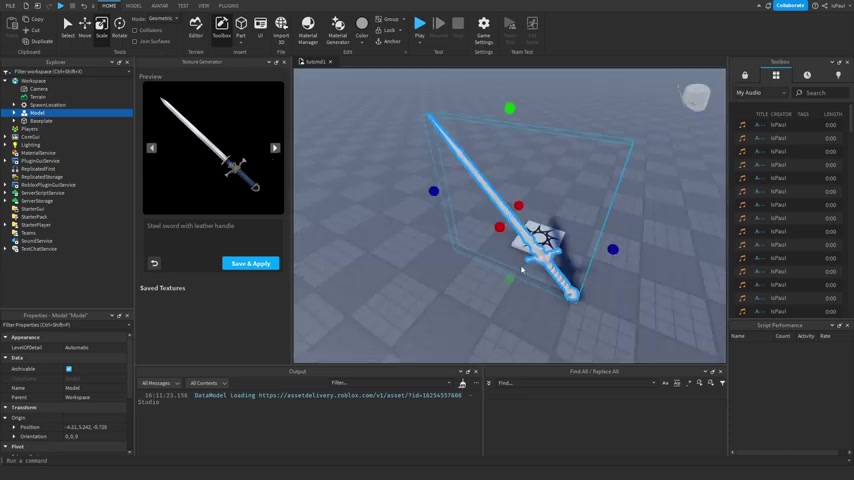Collapse the Workspace tree node
The height and width of the screenshot is (480, 854).
pyautogui.click(x=5, y=81)
